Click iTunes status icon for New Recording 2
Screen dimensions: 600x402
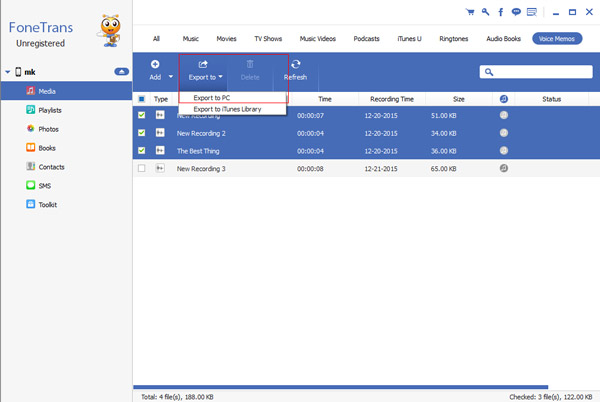tap(504, 133)
